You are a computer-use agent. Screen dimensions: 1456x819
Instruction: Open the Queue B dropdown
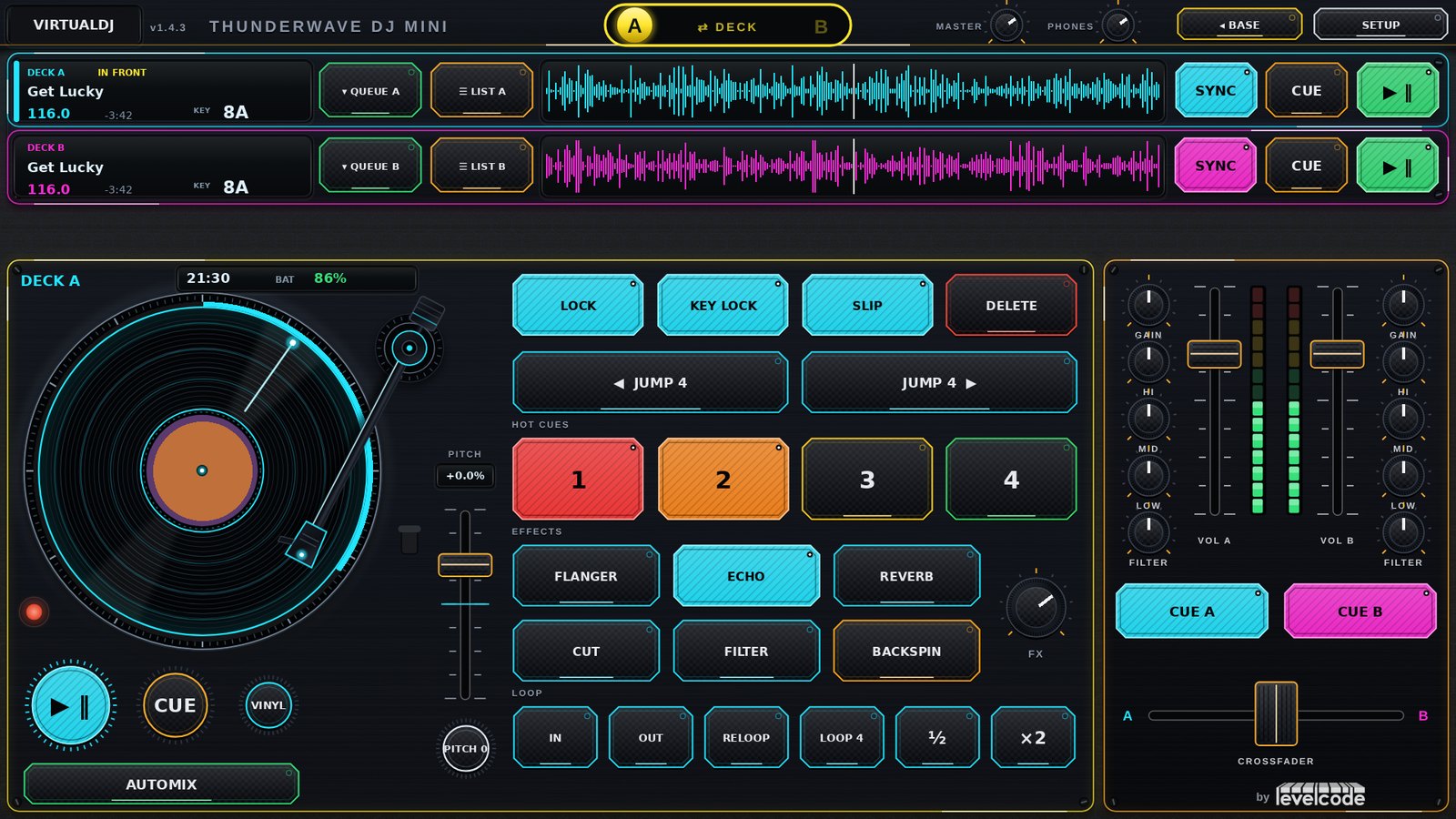(x=370, y=167)
